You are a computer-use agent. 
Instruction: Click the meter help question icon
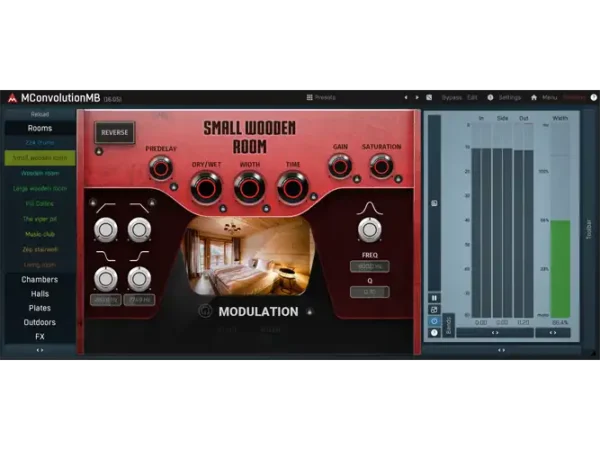[434, 333]
